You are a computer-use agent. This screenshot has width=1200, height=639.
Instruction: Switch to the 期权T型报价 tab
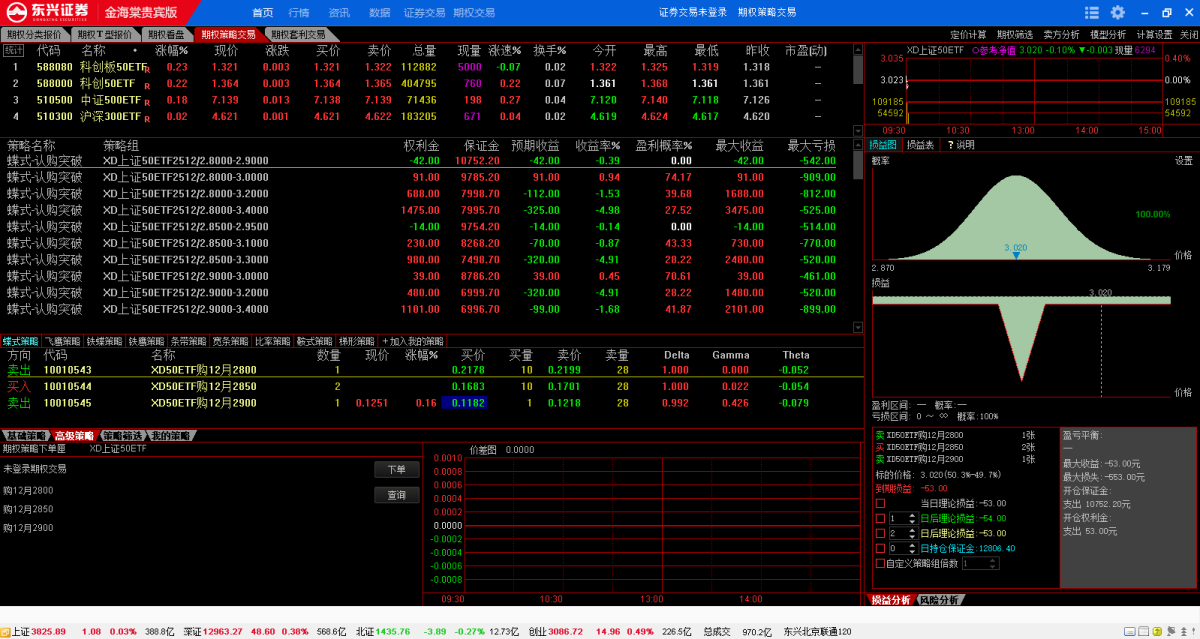[104, 34]
